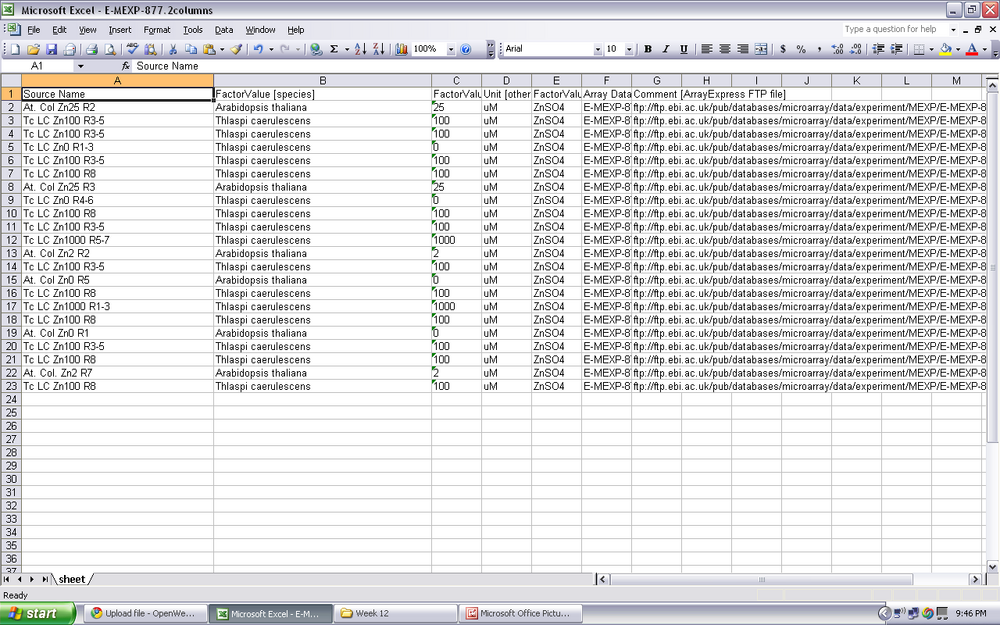Expand the Arial font name dropdown
This screenshot has width=1000, height=625.
598,49
